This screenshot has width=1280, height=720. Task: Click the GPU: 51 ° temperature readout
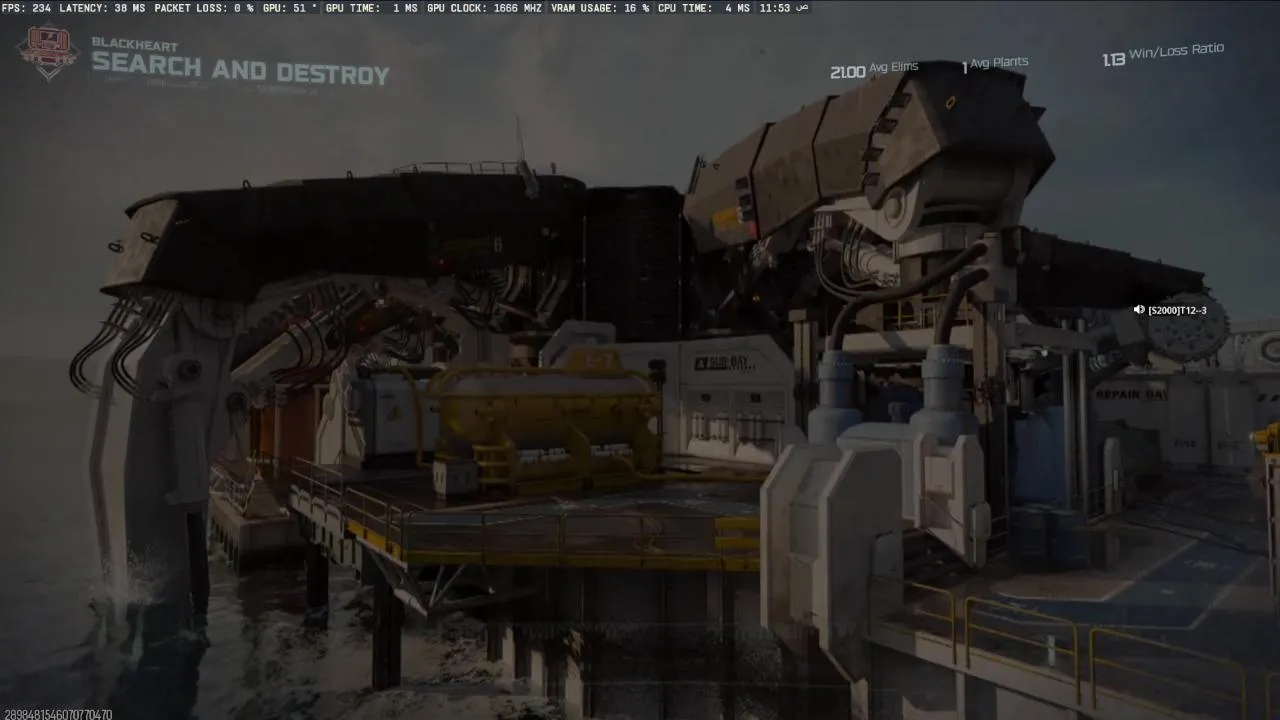tap(290, 8)
